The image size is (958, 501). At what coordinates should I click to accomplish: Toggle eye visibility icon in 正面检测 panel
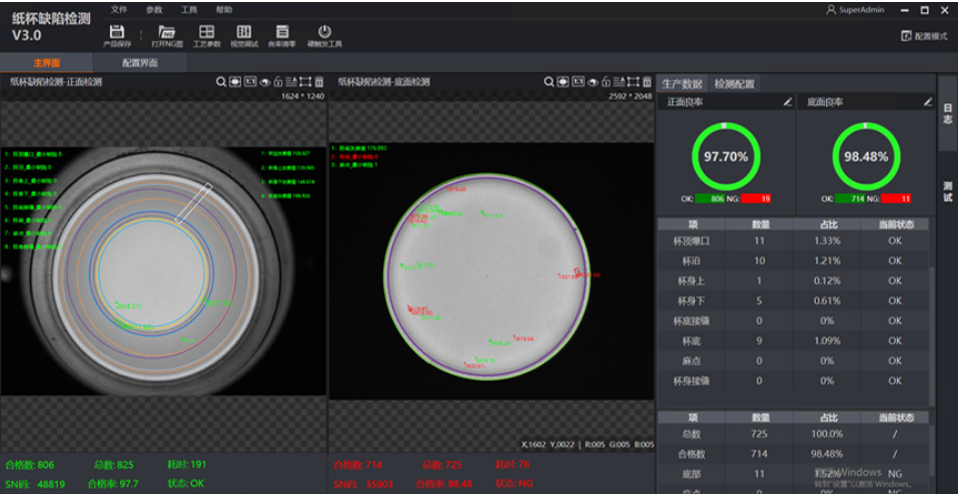(x=264, y=82)
